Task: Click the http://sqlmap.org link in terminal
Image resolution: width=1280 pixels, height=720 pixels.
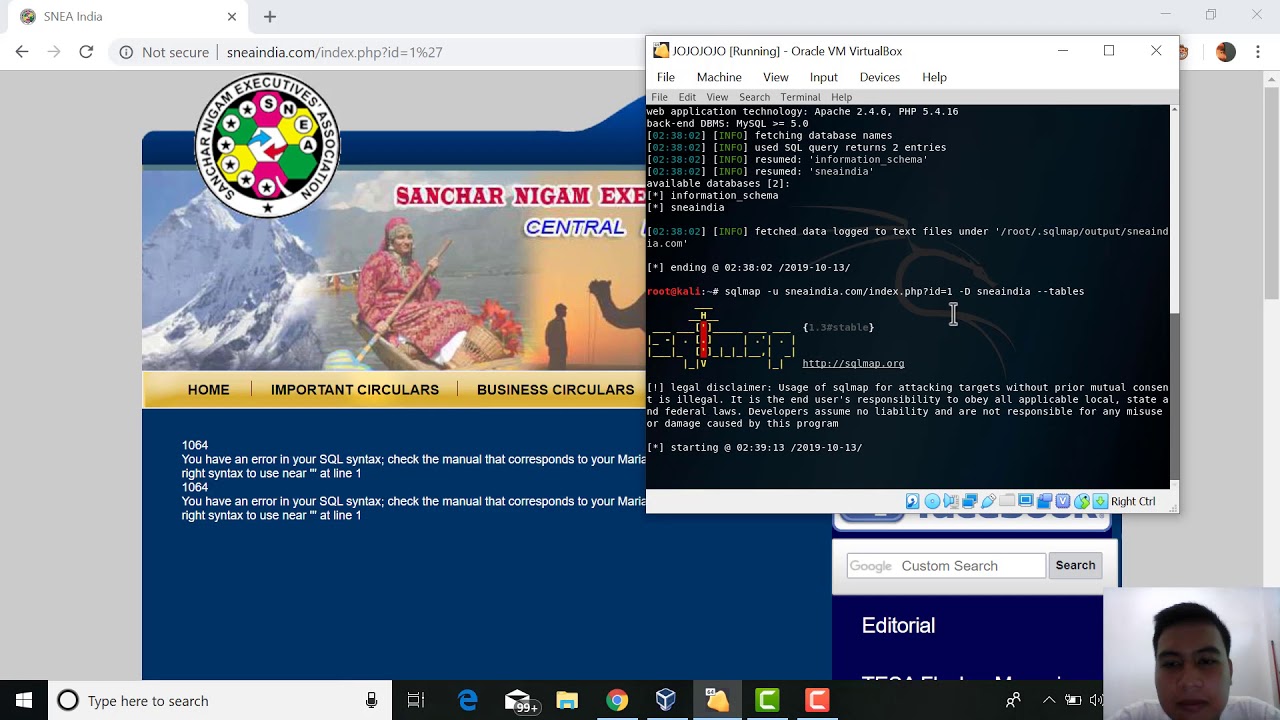Action: click(x=853, y=363)
